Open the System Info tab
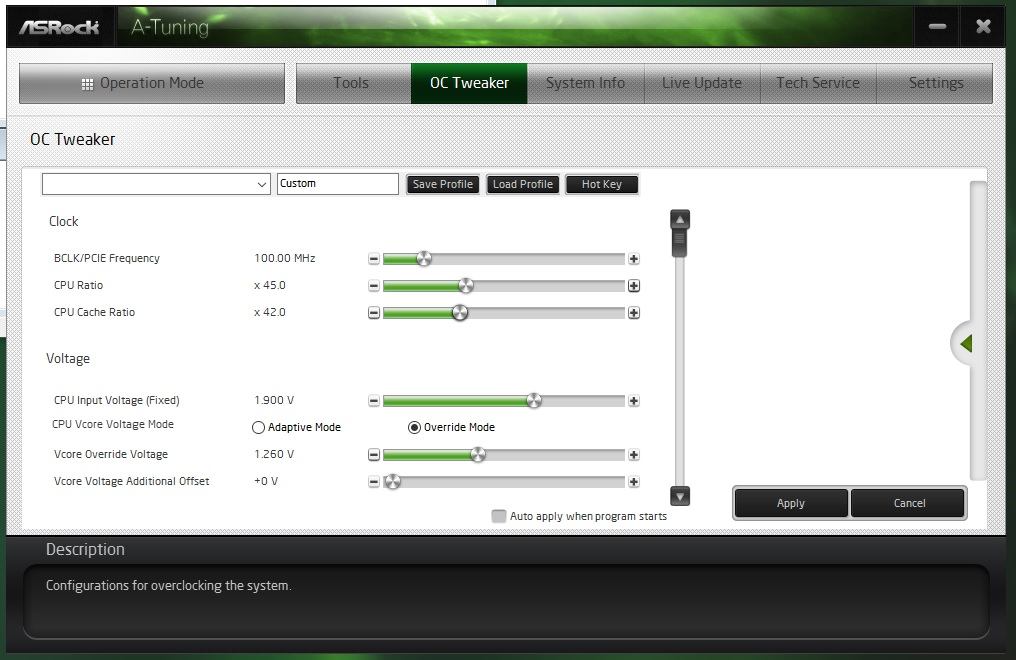 [586, 83]
